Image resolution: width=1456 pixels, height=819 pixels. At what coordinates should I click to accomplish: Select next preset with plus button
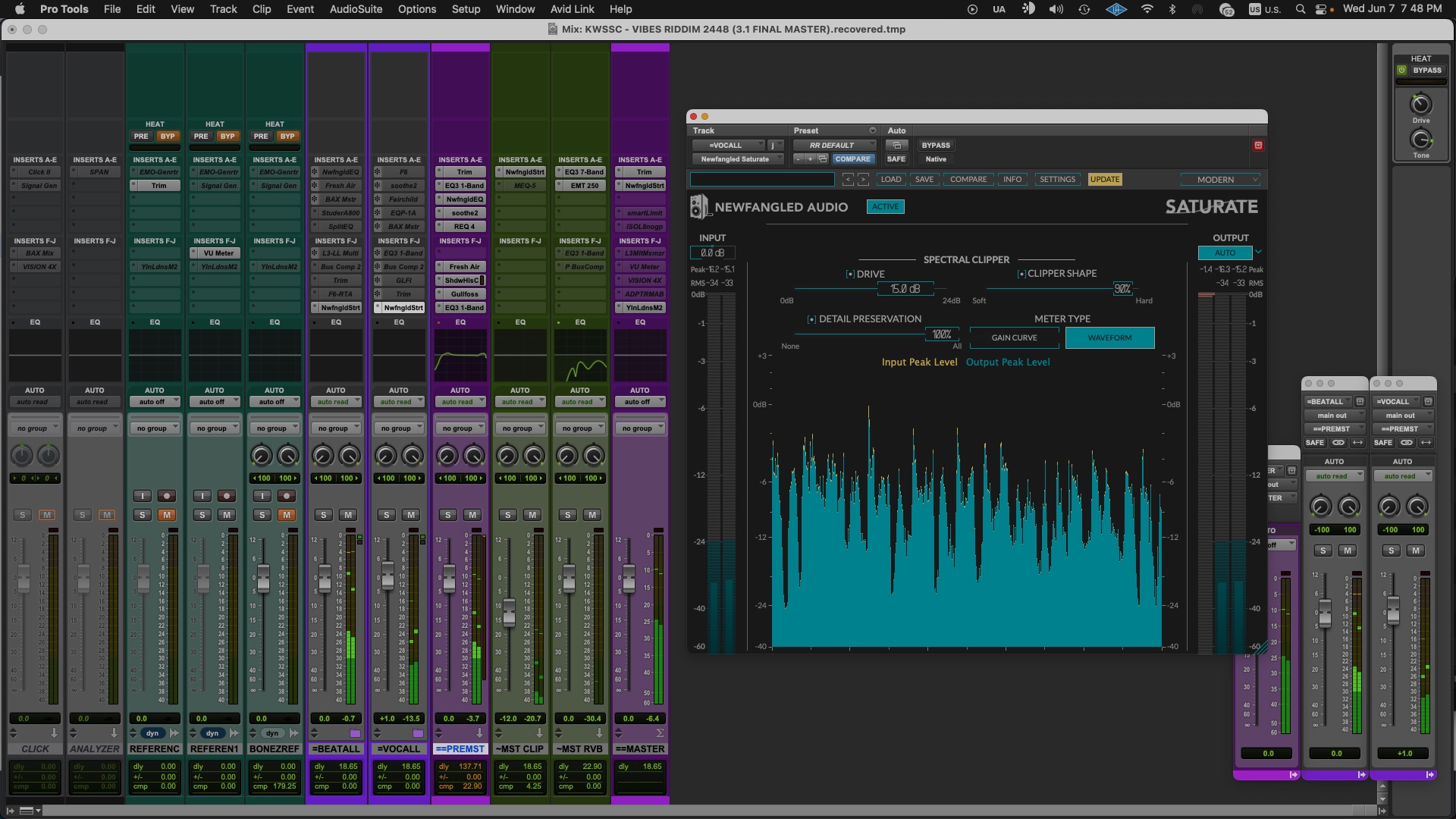(810, 159)
